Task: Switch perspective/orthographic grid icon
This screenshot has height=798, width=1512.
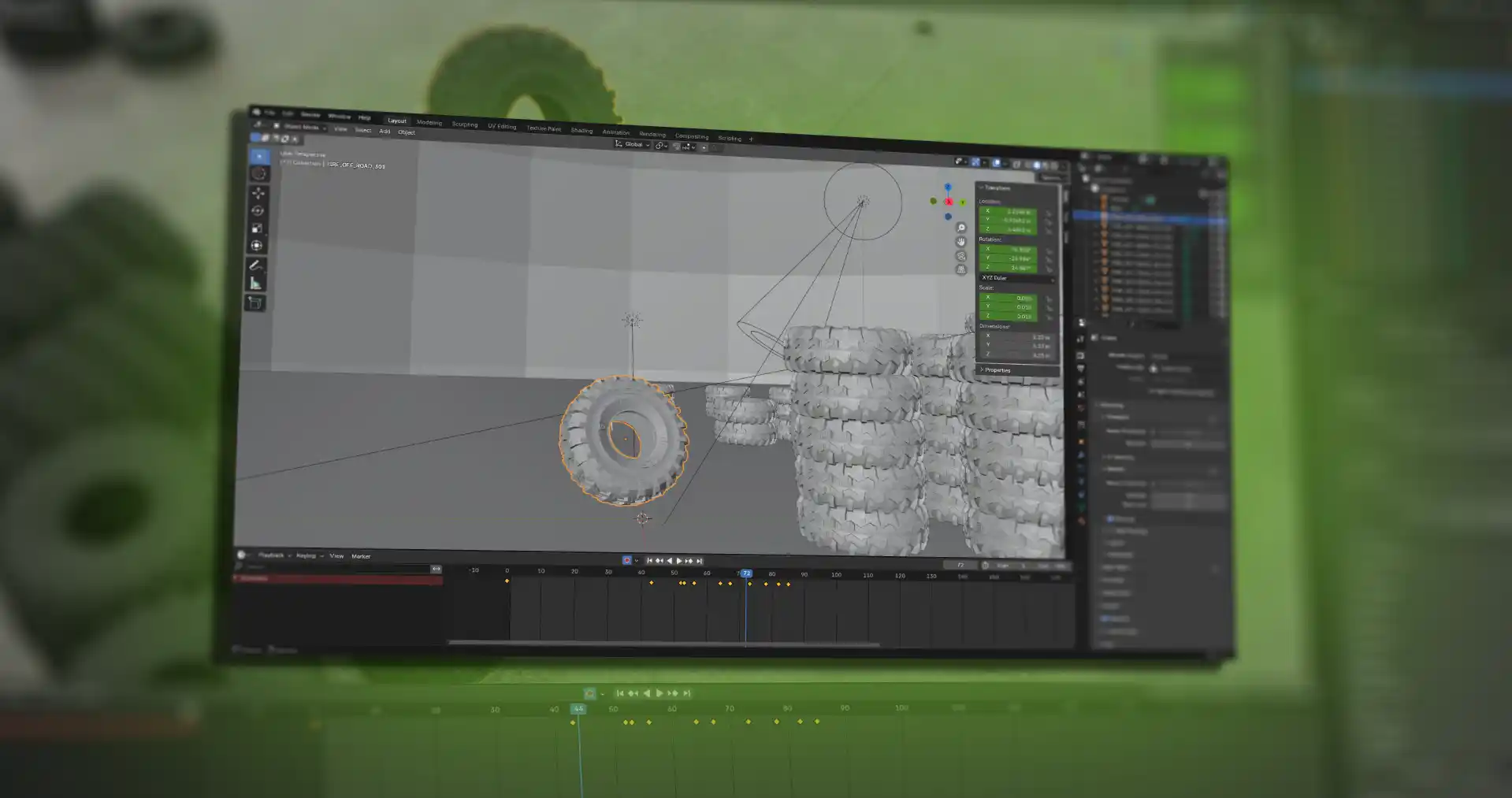Action: [960, 269]
